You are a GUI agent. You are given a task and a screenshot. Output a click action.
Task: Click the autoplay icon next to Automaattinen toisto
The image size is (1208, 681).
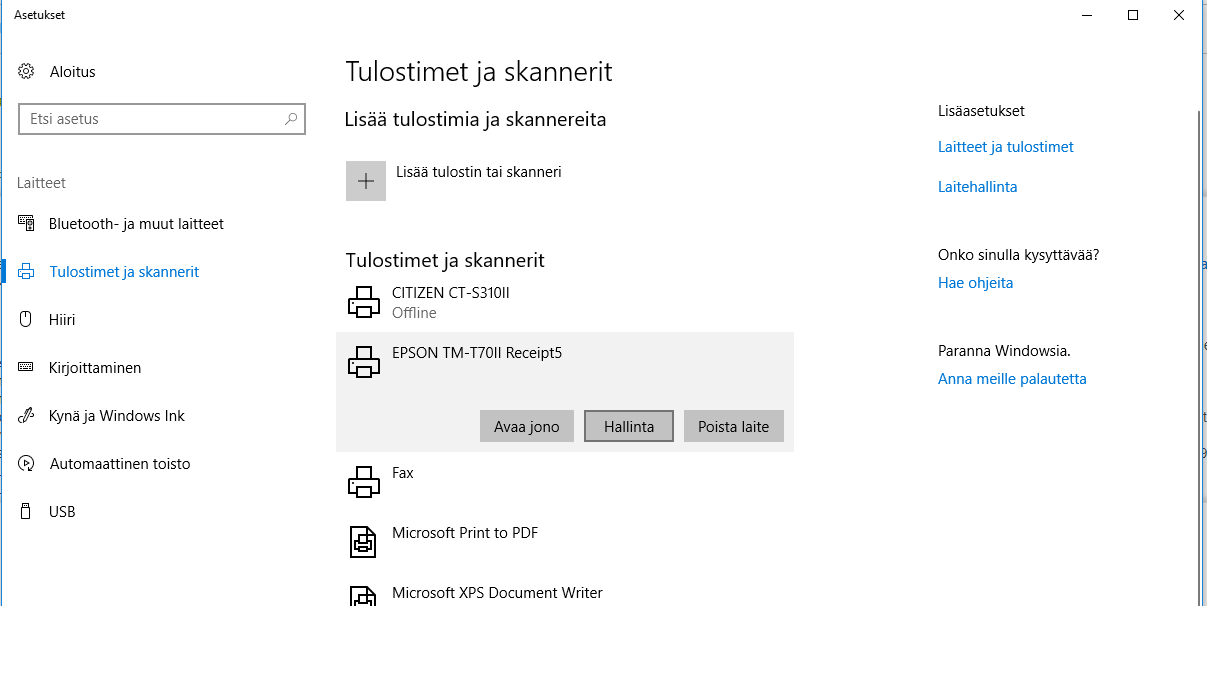(x=27, y=464)
